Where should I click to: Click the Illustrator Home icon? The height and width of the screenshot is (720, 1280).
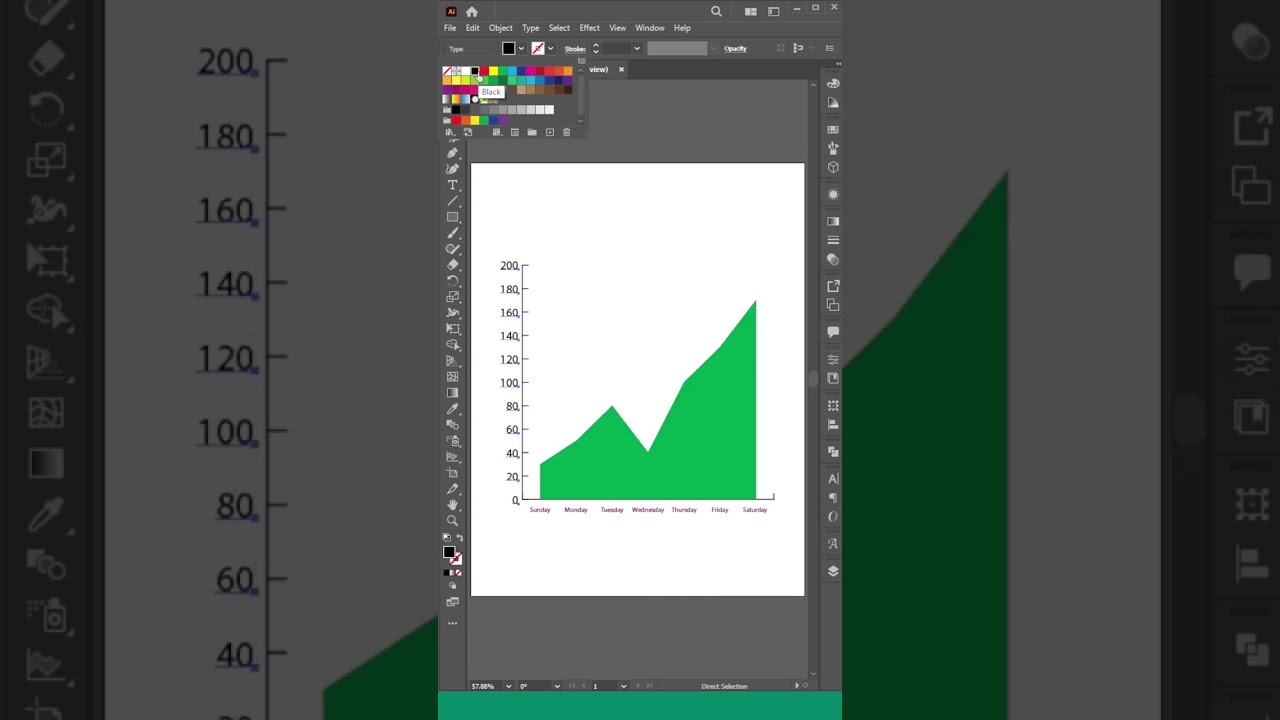[x=472, y=12]
